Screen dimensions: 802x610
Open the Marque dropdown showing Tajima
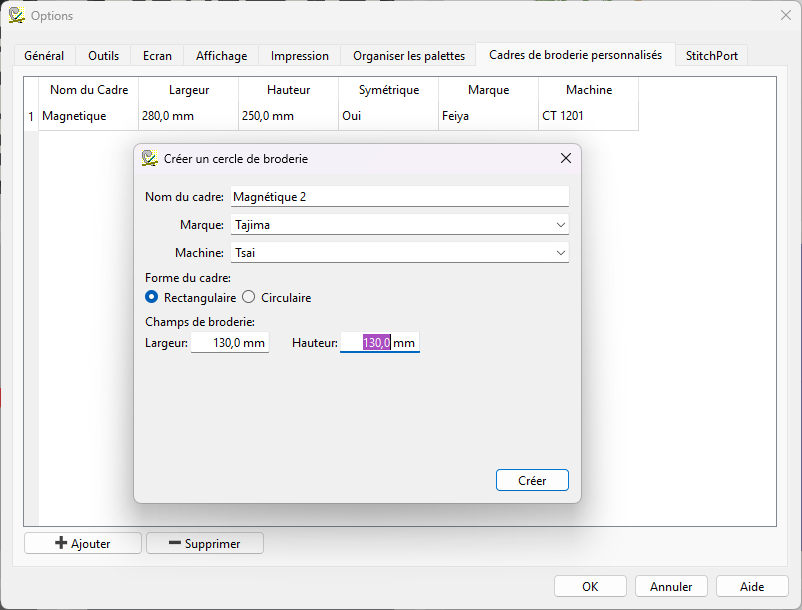click(x=400, y=225)
